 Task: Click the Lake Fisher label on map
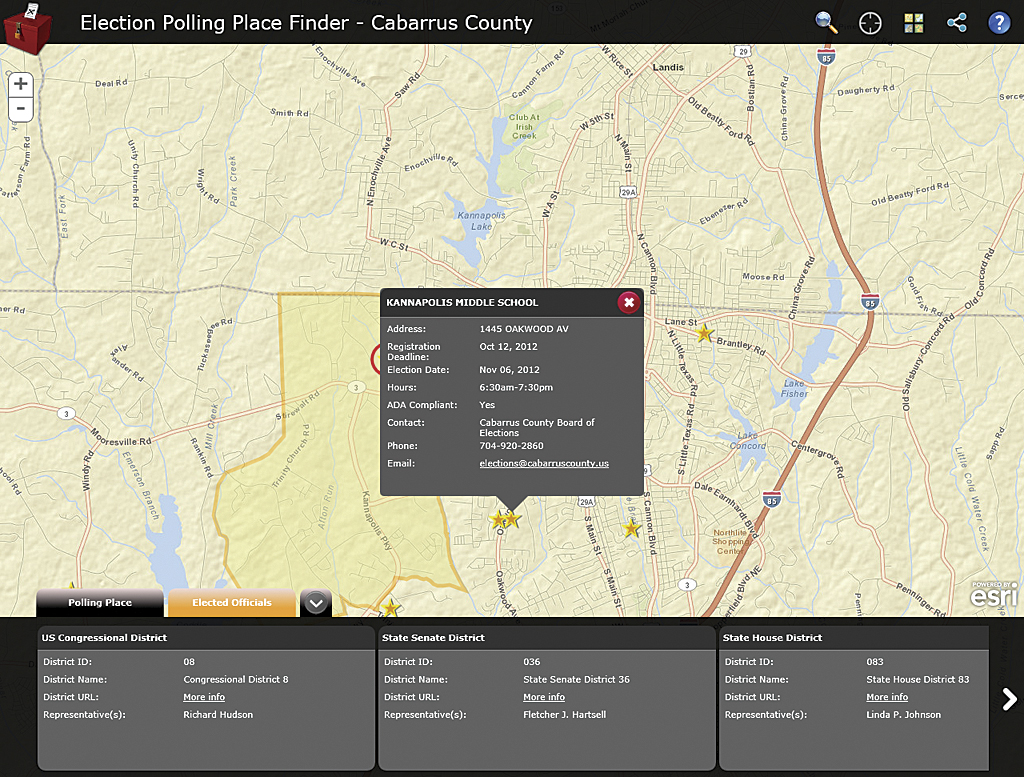tap(794, 388)
